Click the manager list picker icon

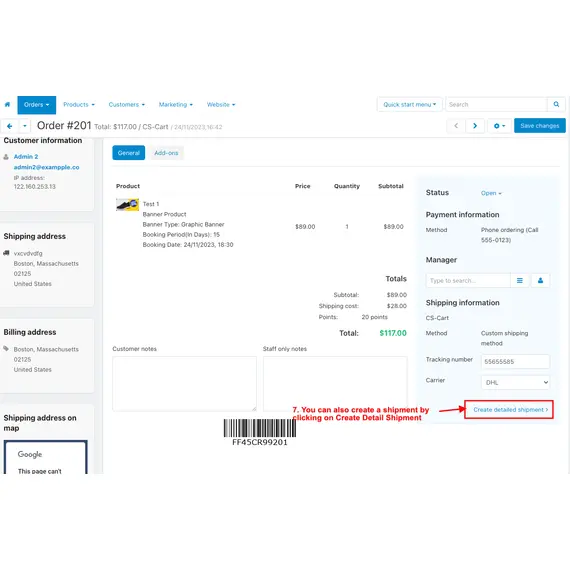(520, 281)
